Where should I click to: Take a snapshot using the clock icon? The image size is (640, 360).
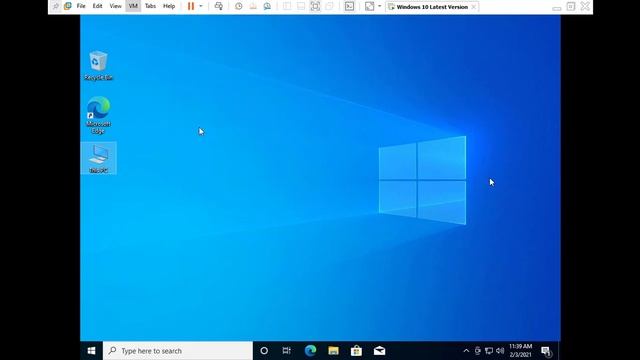tap(238, 6)
